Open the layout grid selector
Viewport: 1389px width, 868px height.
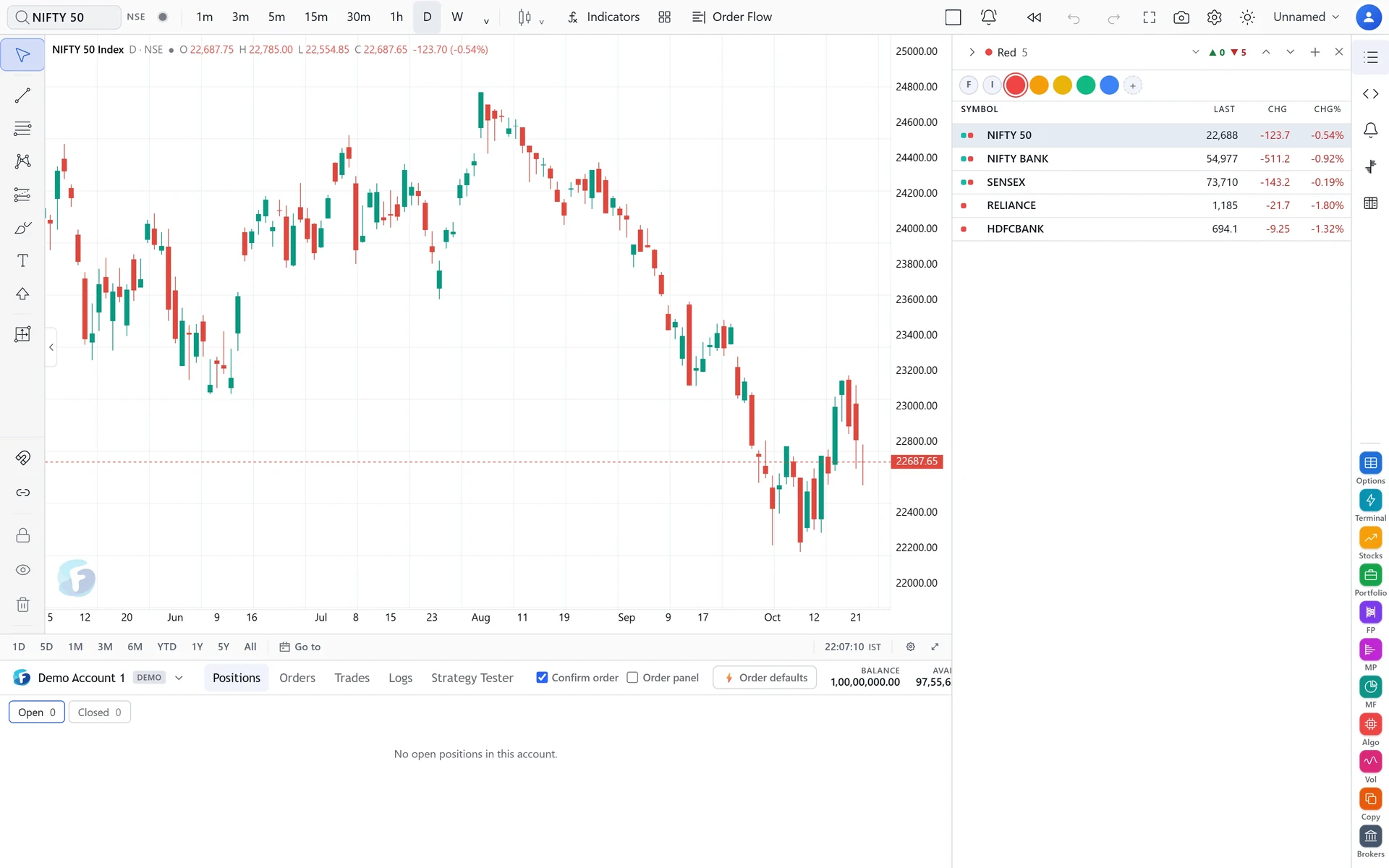click(664, 17)
